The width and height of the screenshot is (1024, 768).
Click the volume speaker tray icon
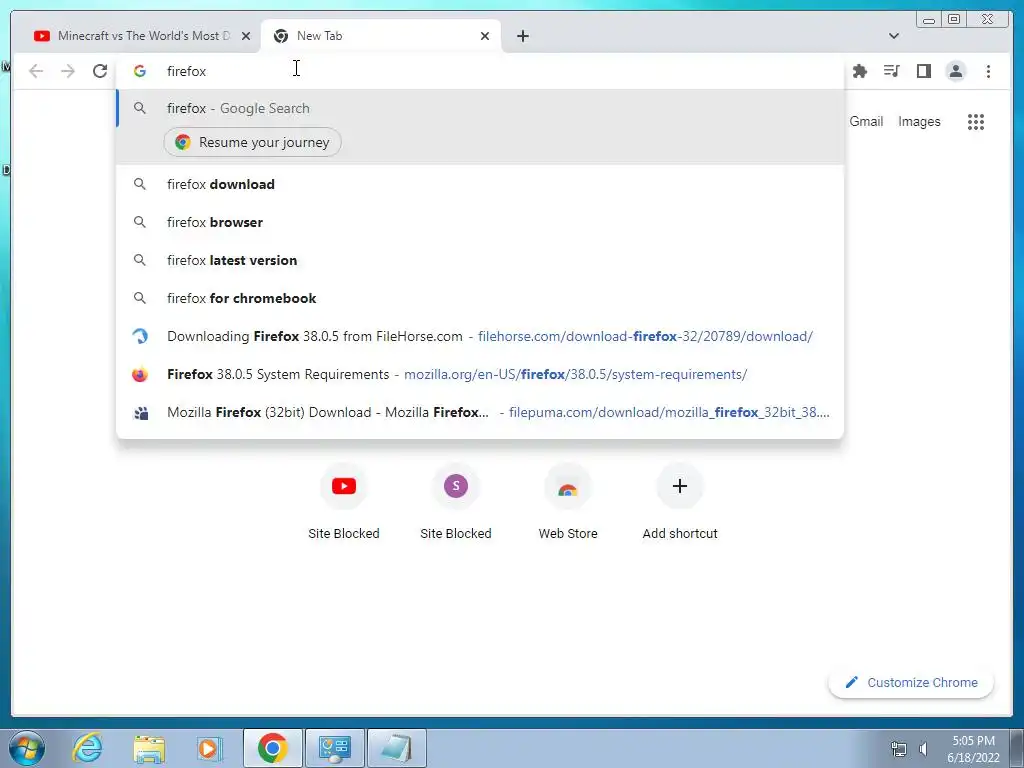pos(923,748)
